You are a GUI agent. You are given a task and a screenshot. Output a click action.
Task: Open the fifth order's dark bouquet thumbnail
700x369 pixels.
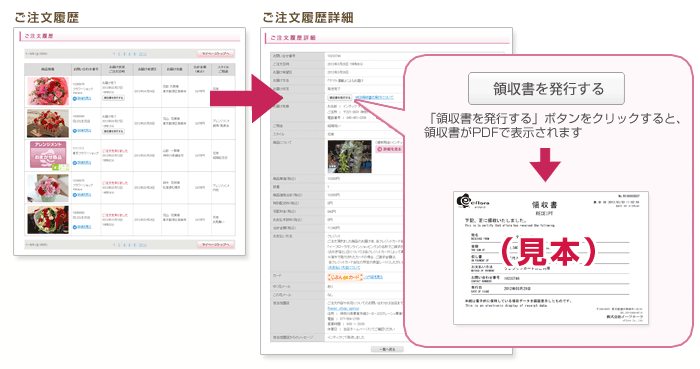pyautogui.click(x=48, y=220)
